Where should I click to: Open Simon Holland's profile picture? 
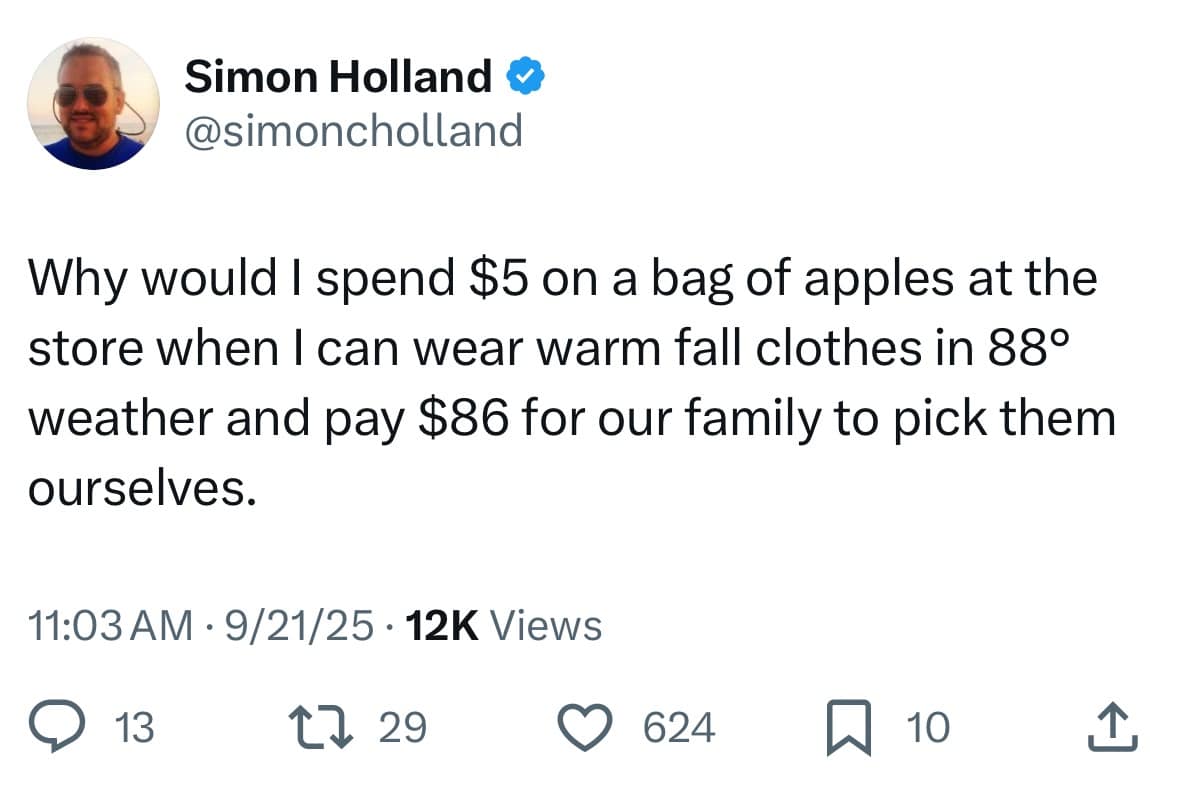(x=93, y=103)
